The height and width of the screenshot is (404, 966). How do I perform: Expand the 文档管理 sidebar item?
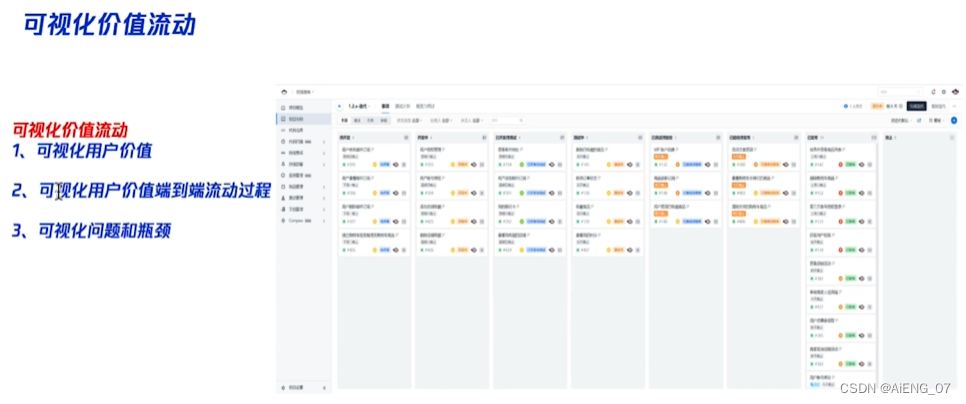(x=324, y=209)
